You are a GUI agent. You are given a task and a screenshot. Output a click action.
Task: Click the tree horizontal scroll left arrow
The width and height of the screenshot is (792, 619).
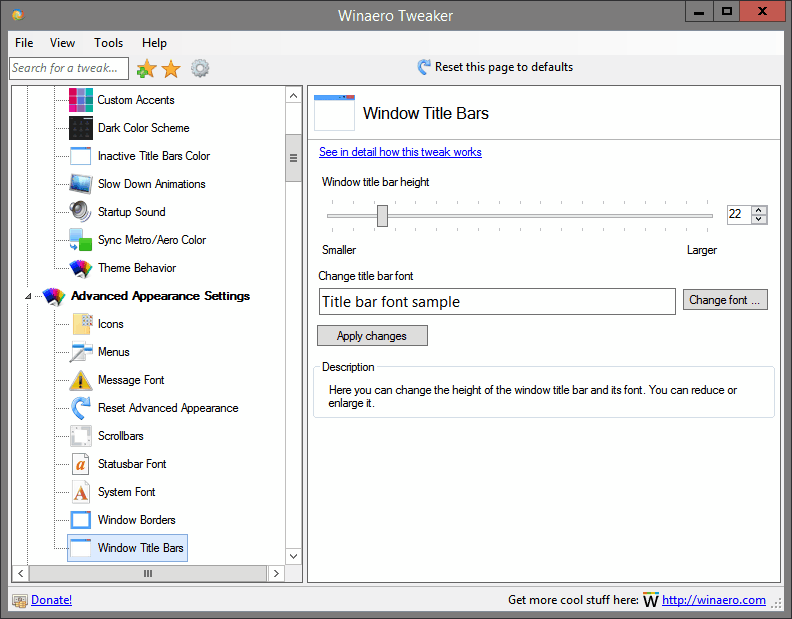[20, 574]
